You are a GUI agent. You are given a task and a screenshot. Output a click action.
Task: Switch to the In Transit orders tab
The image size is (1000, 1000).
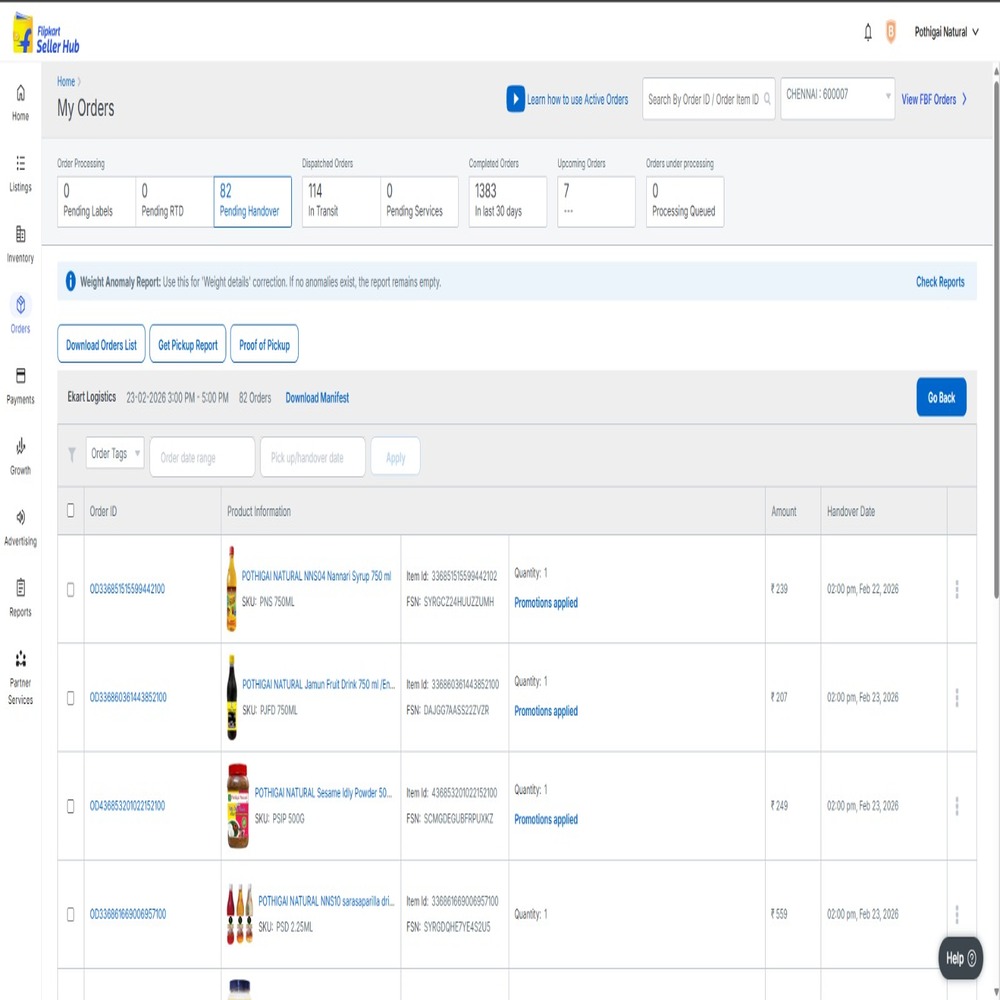tap(341, 201)
